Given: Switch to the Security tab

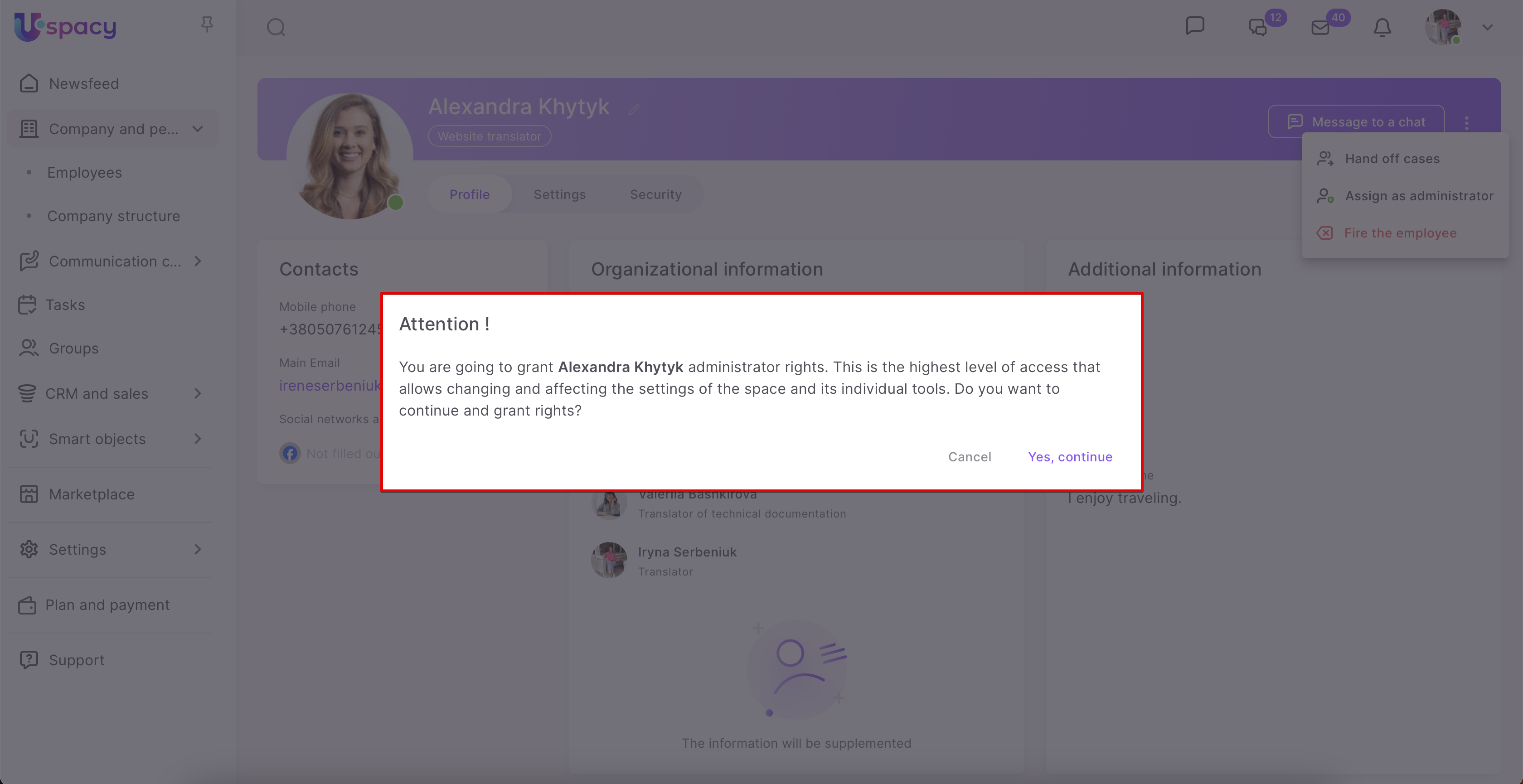Looking at the screenshot, I should [655, 194].
